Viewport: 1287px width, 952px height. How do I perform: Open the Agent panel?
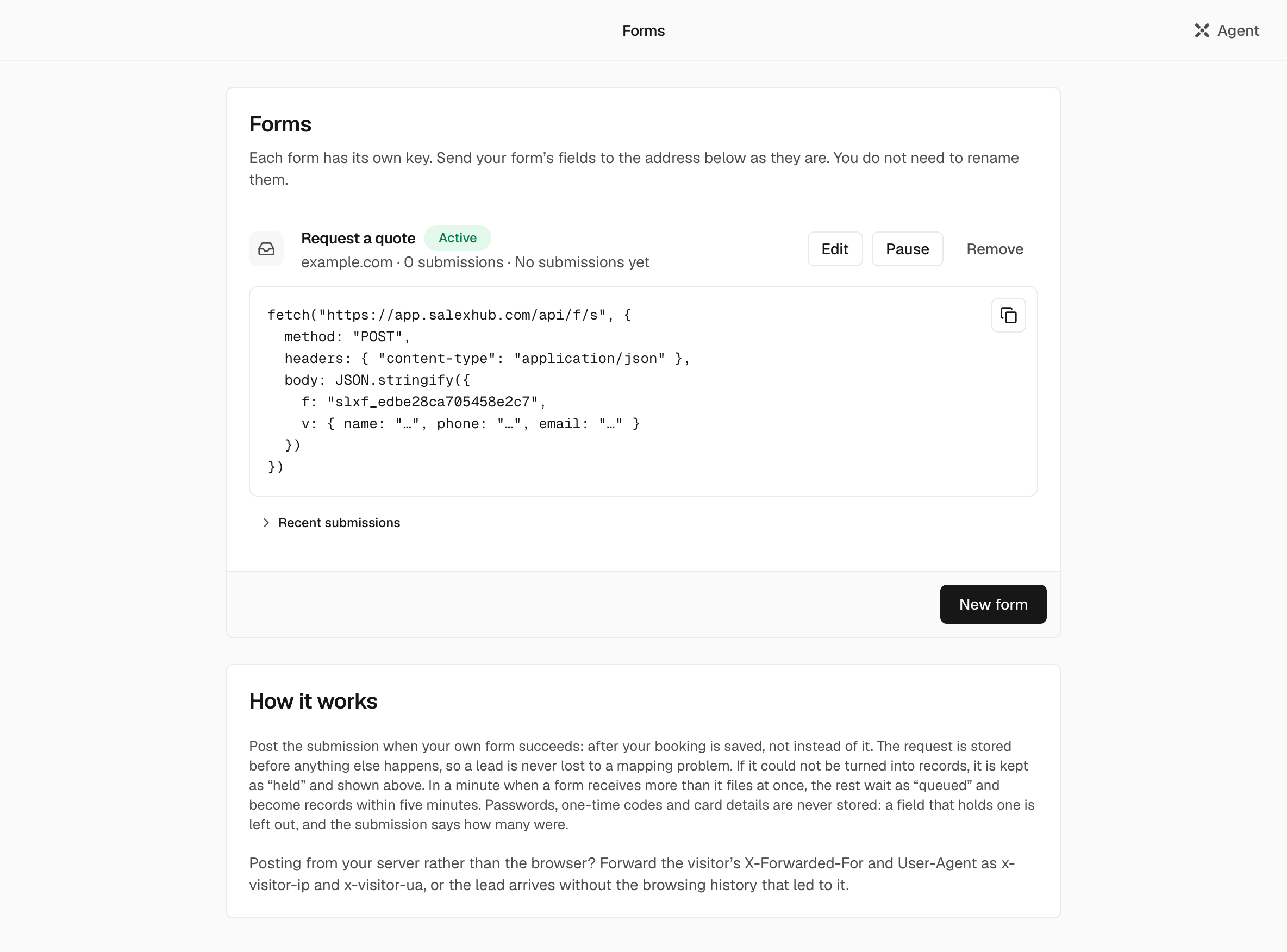pos(1227,30)
